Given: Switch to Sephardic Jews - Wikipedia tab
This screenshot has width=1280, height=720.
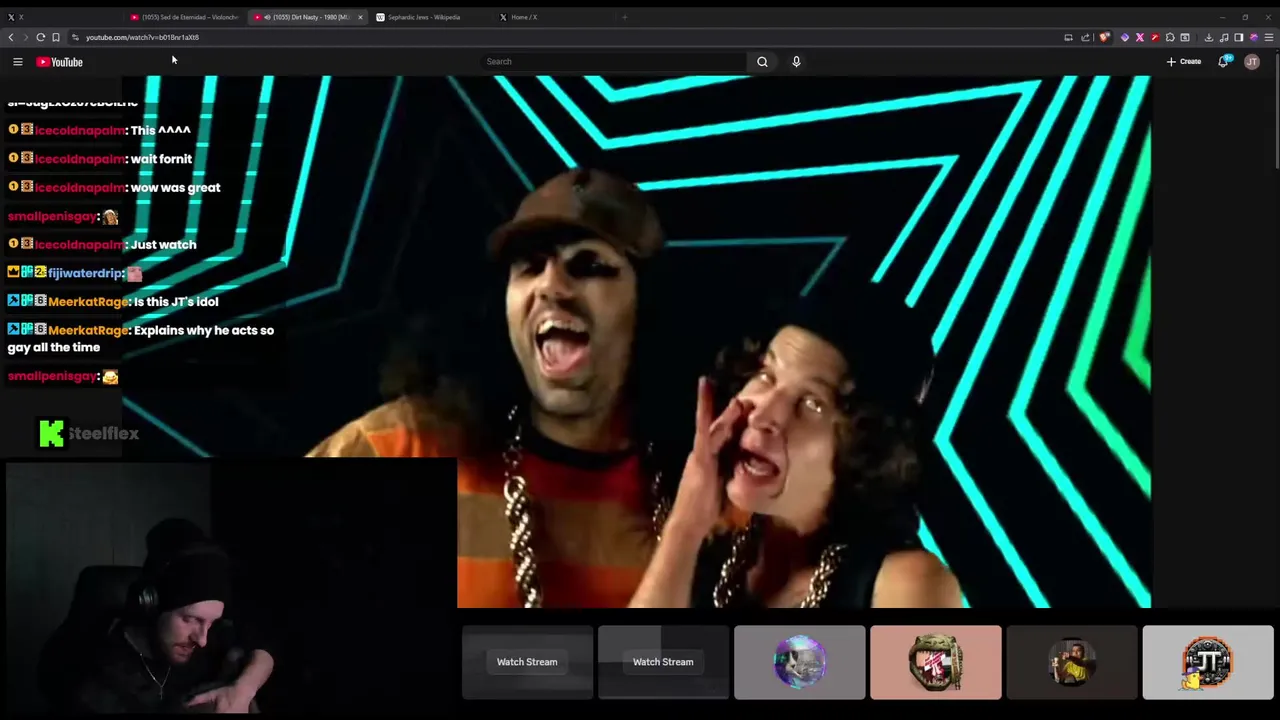Looking at the screenshot, I should coord(430,17).
